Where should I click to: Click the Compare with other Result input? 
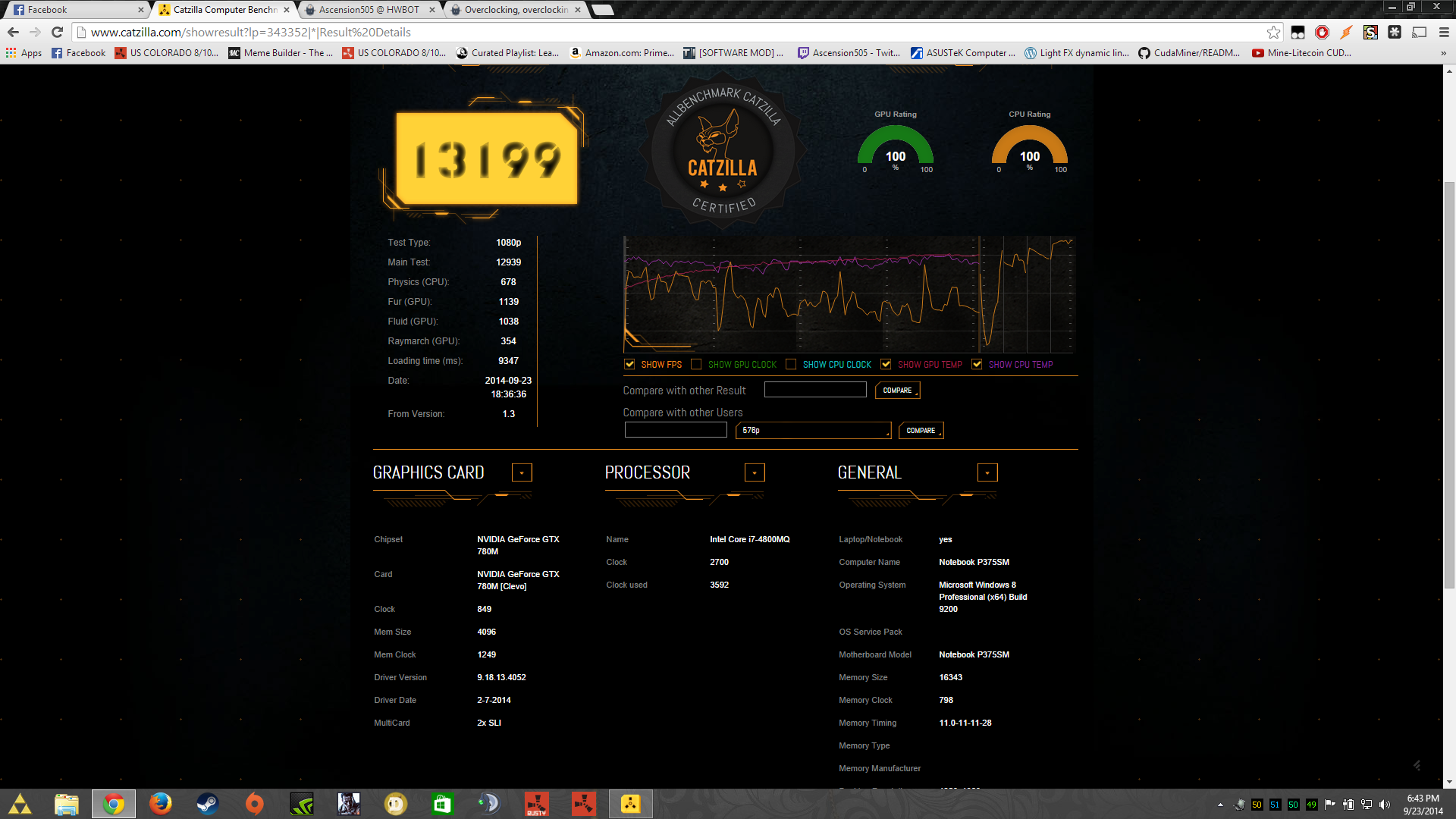coord(815,390)
